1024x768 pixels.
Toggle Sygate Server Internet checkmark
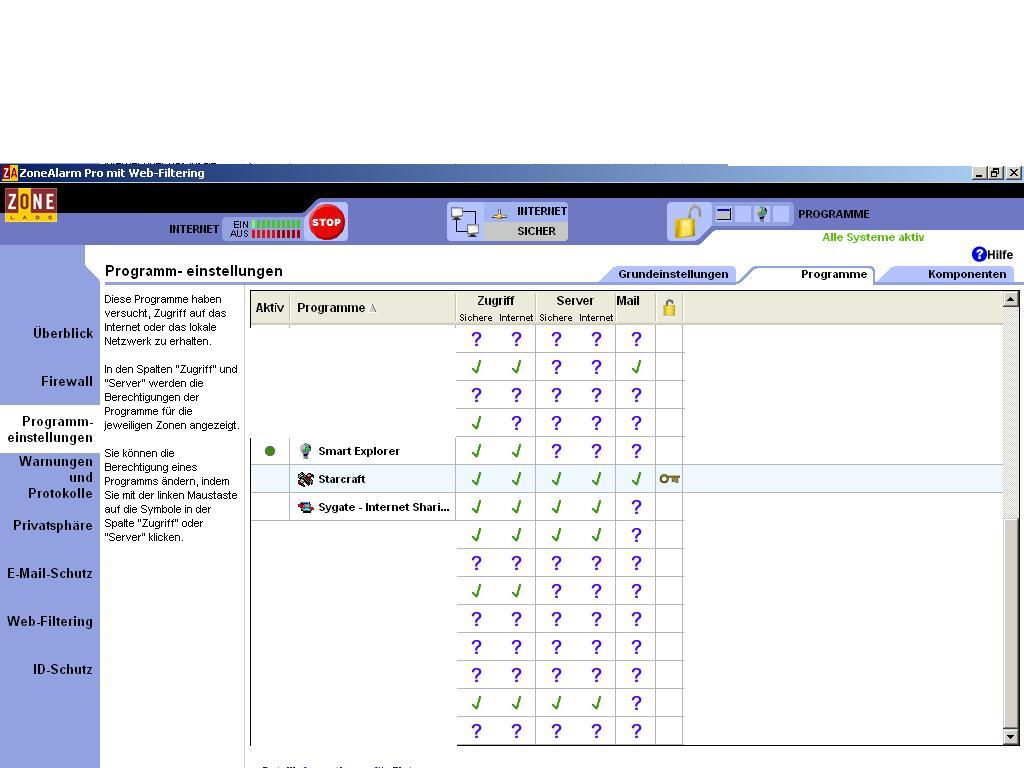596,507
